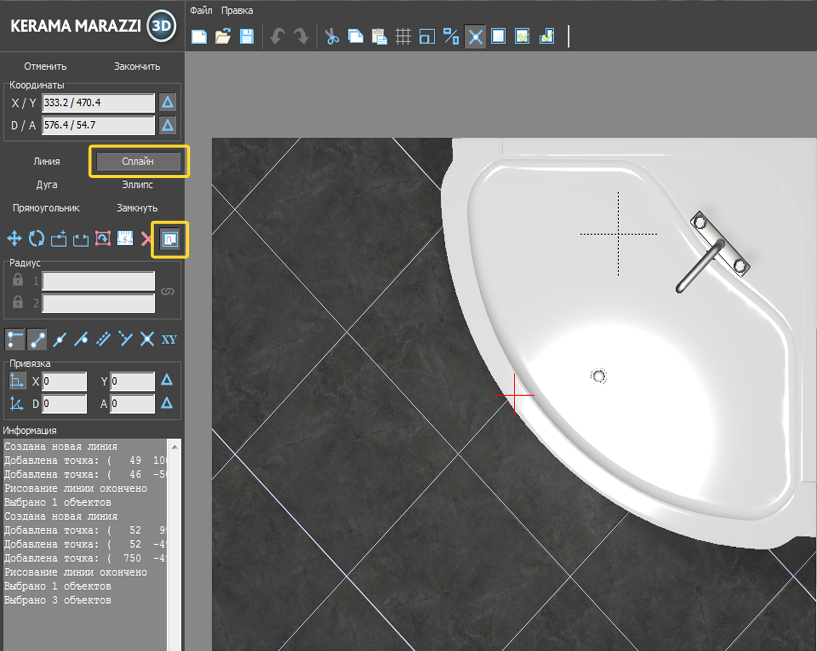817x651 pixels.
Task: Toggle the grid icon in the toolbar
Action: click(x=403, y=36)
